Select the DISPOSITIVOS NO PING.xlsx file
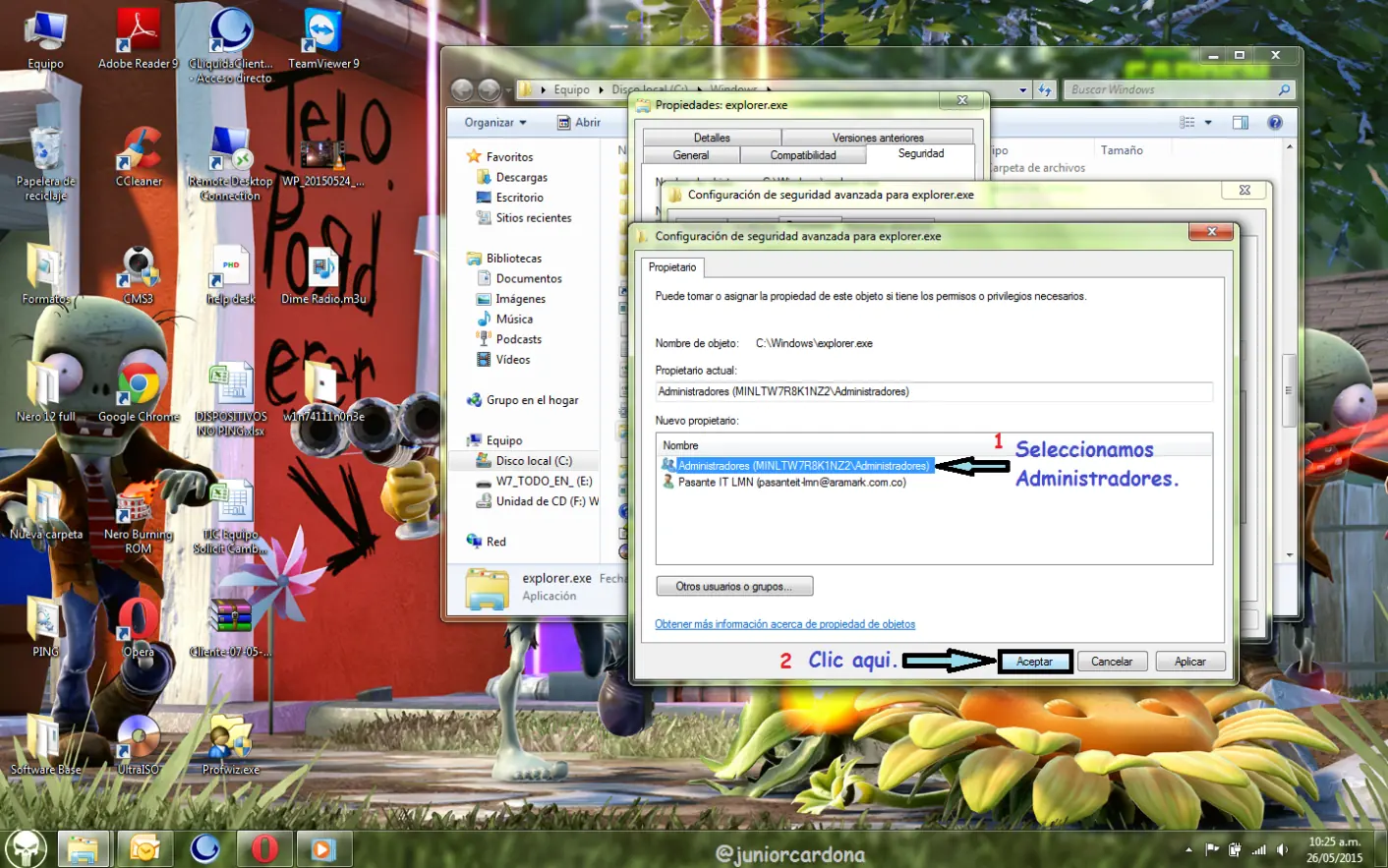Viewport: 1388px width, 868px height. pos(231,400)
